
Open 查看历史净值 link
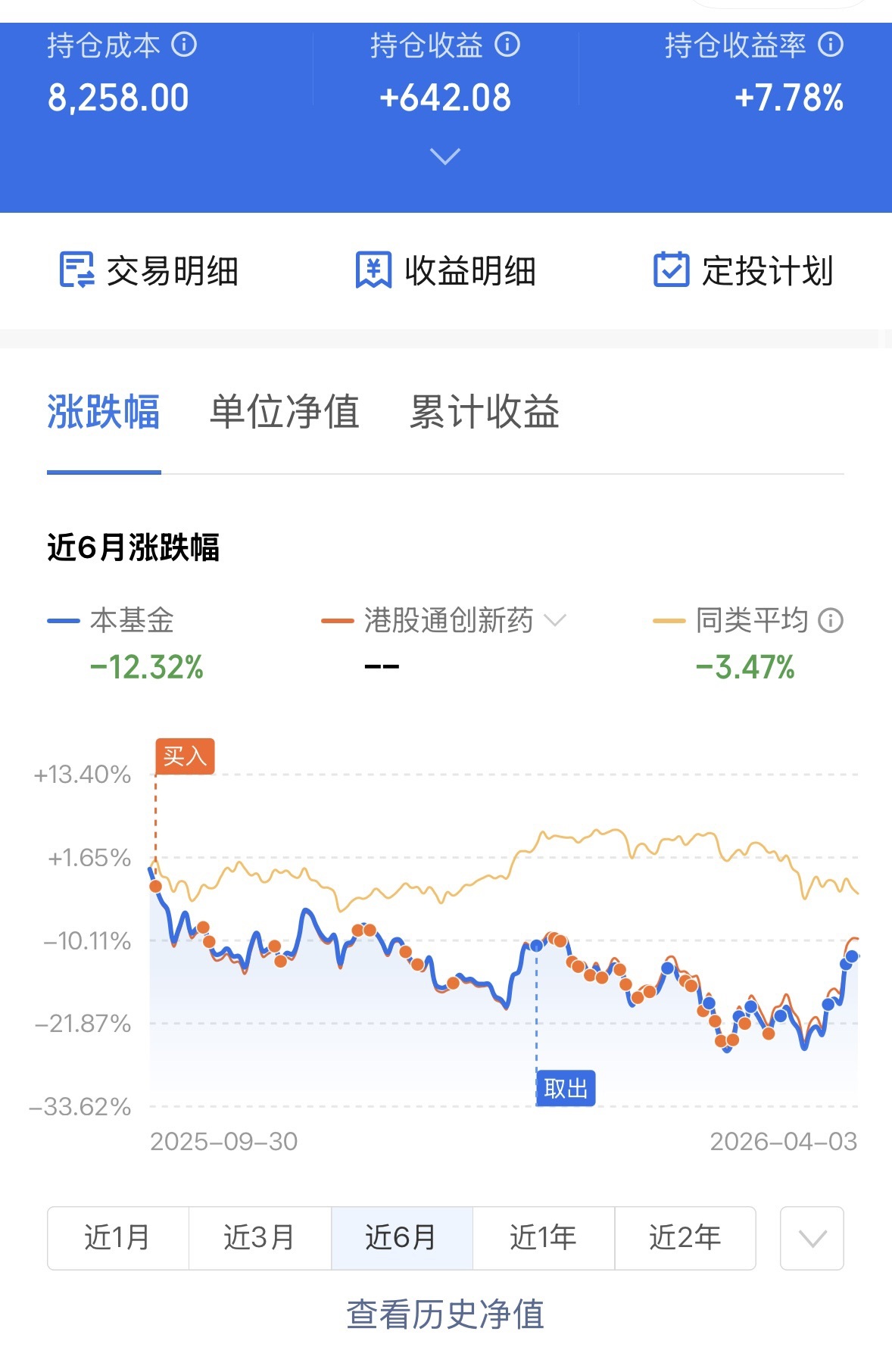coord(445,1314)
